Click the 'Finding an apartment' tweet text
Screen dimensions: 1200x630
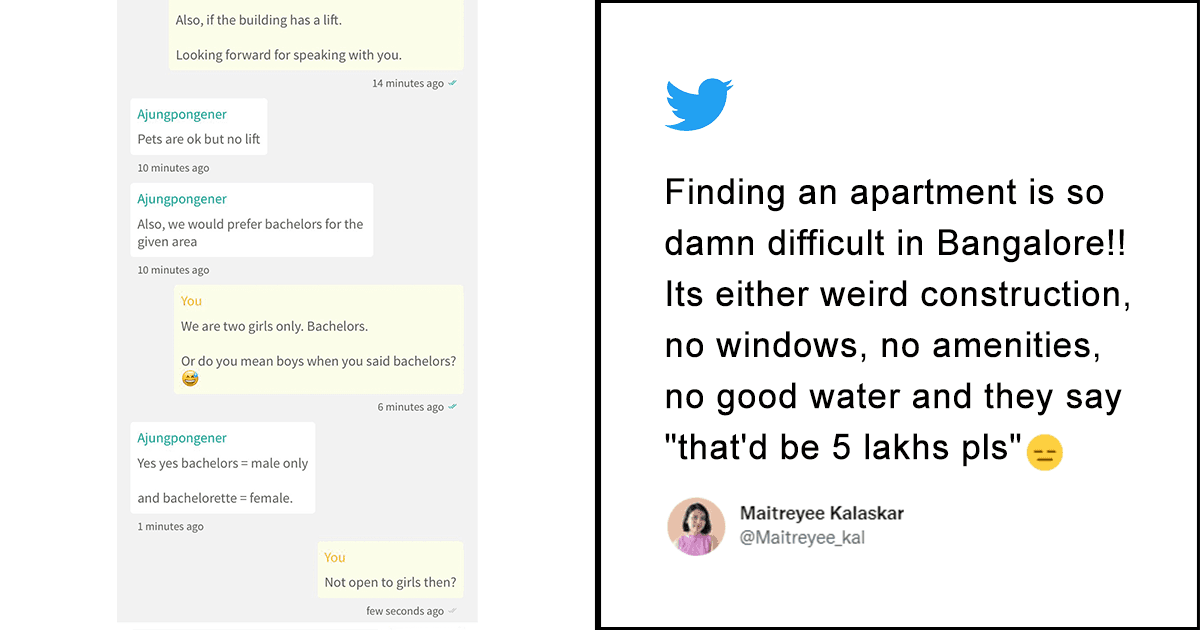coord(896,319)
